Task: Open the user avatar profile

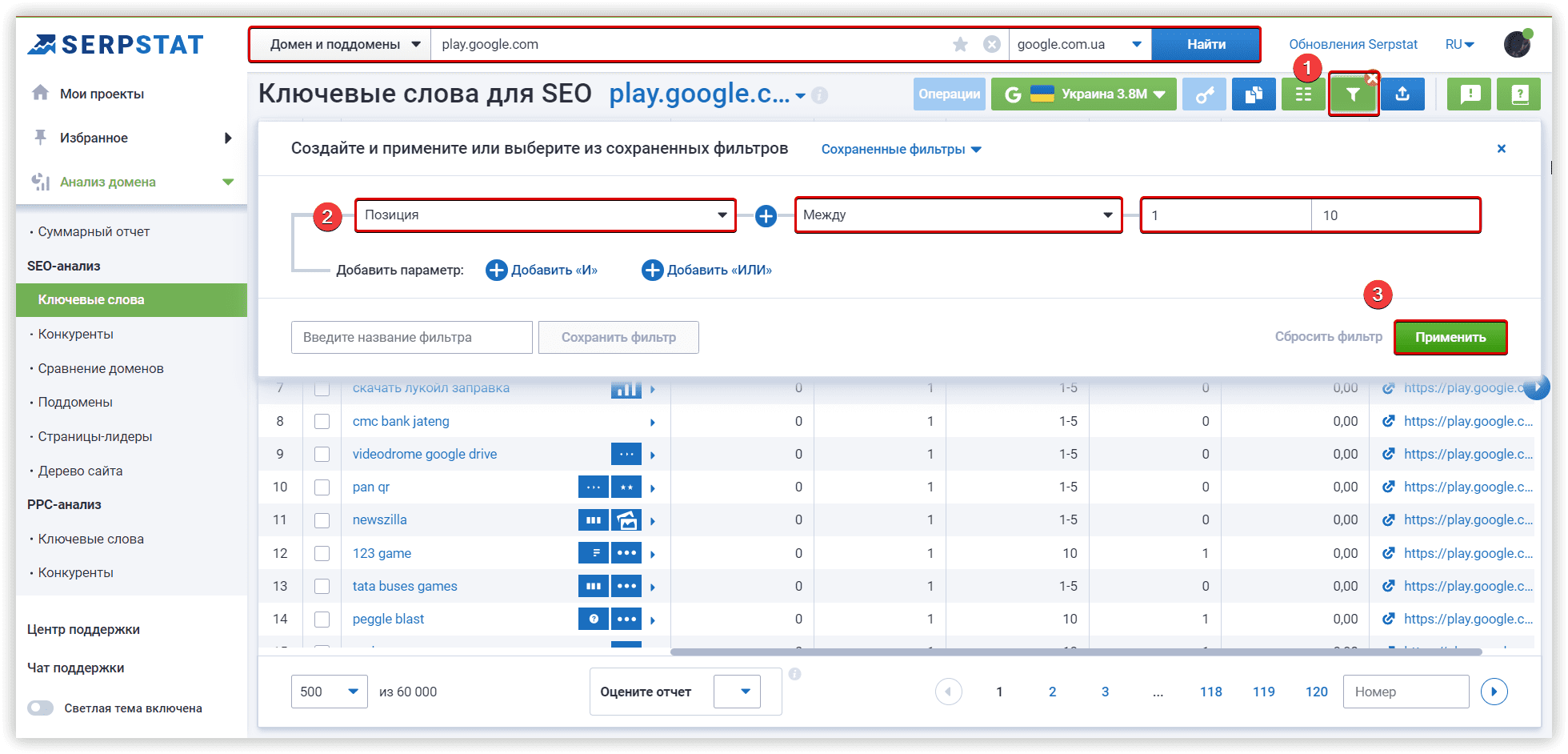Action: point(1518,45)
